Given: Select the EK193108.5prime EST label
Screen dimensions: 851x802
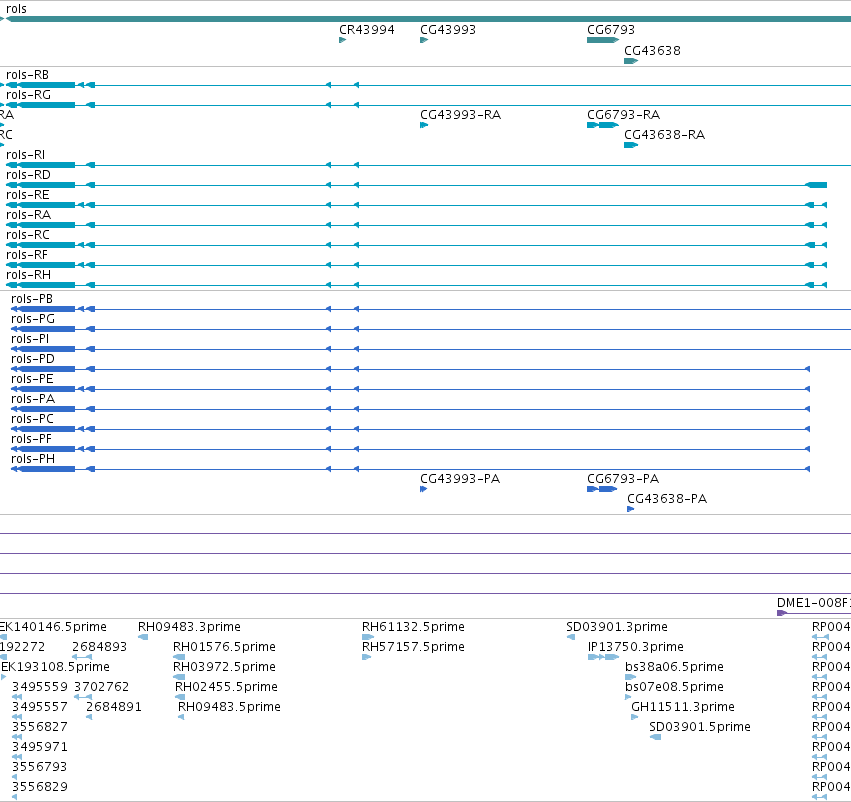Looking at the screenshot, I should (55, 666).
